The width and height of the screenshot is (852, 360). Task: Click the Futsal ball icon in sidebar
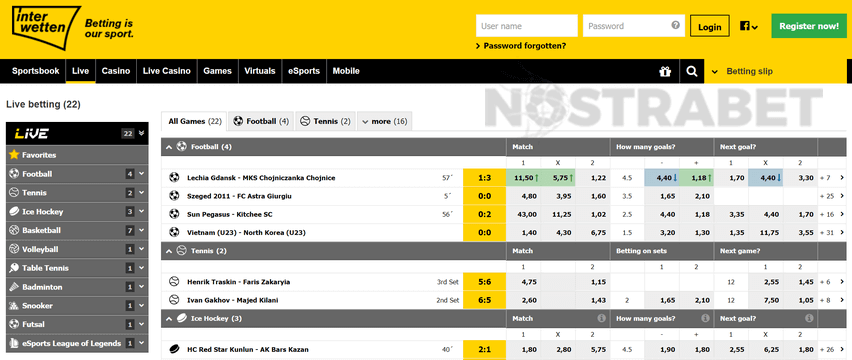coord(14,324)
